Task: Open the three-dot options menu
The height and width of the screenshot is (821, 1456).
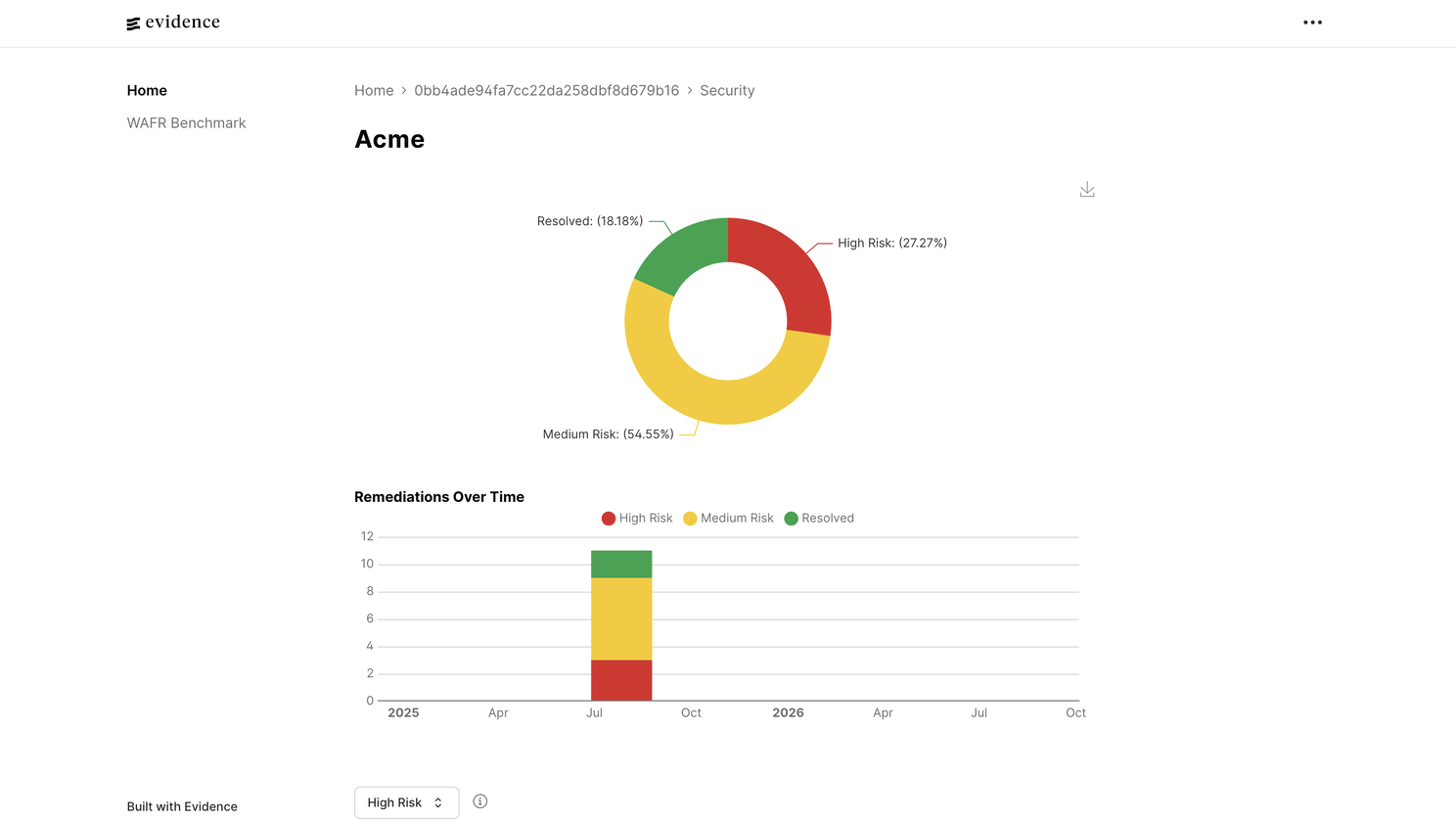Action: click(x=1312, y=23)
